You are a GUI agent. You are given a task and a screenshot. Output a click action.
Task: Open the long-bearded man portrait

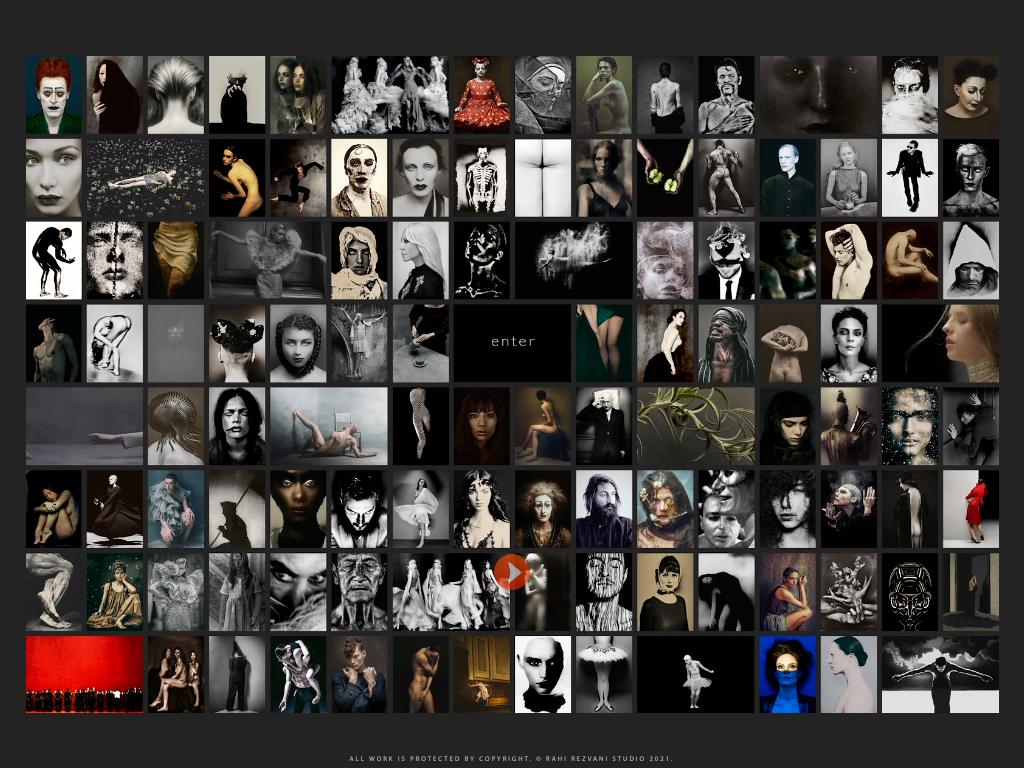coord(603,509)
